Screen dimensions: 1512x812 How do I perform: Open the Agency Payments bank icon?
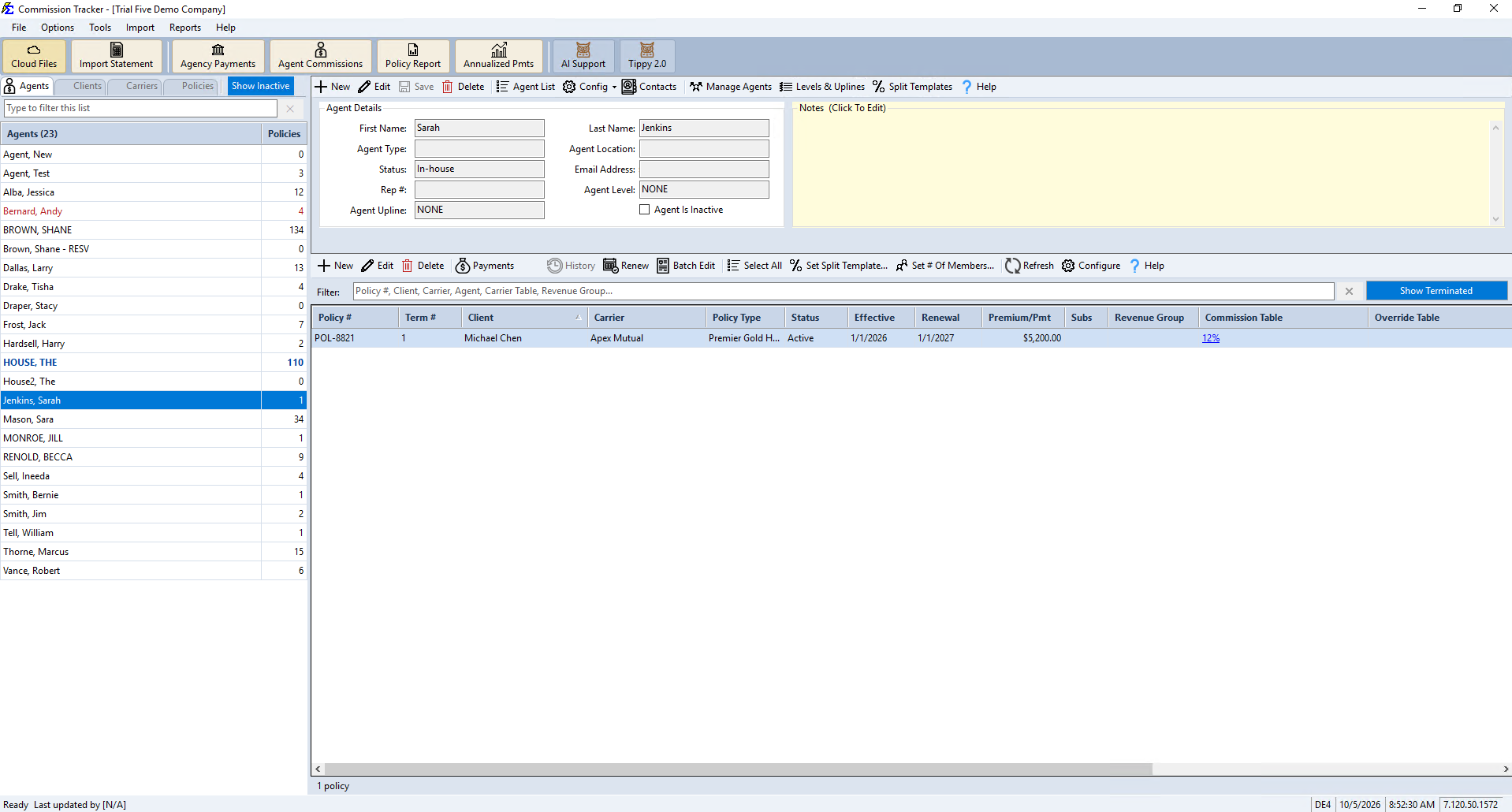218,56
